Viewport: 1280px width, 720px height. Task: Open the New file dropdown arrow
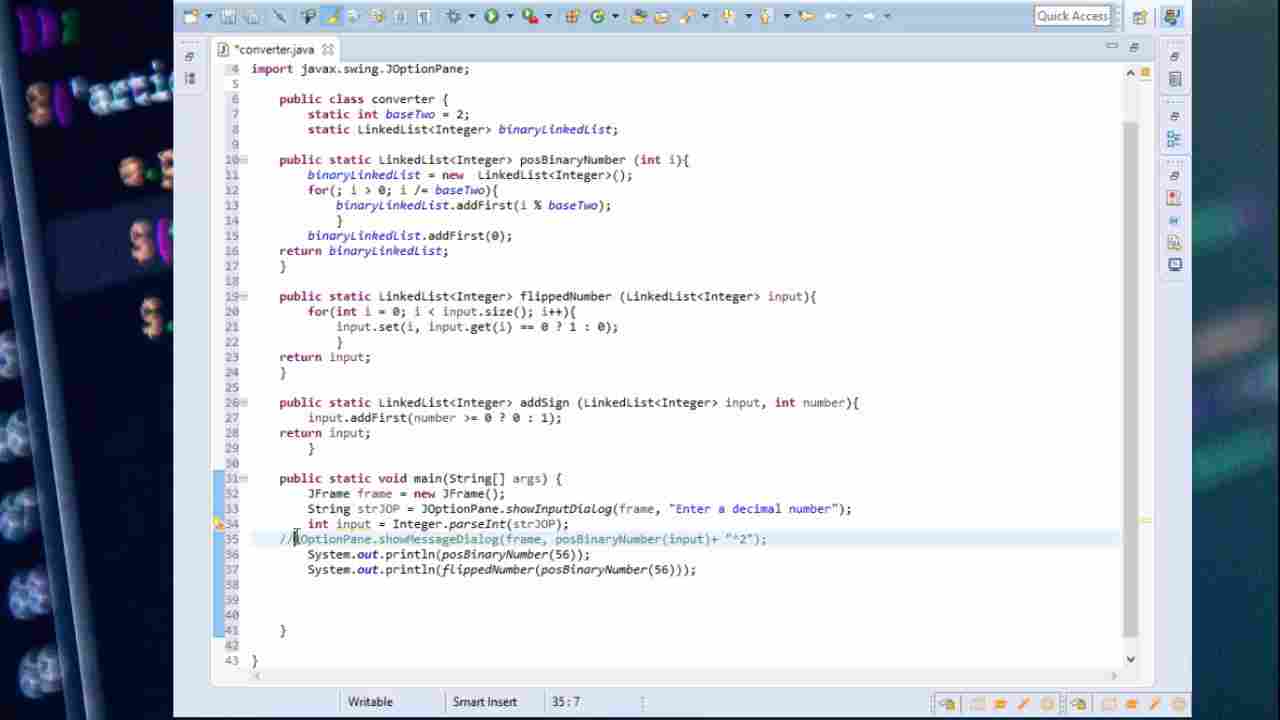208,16
